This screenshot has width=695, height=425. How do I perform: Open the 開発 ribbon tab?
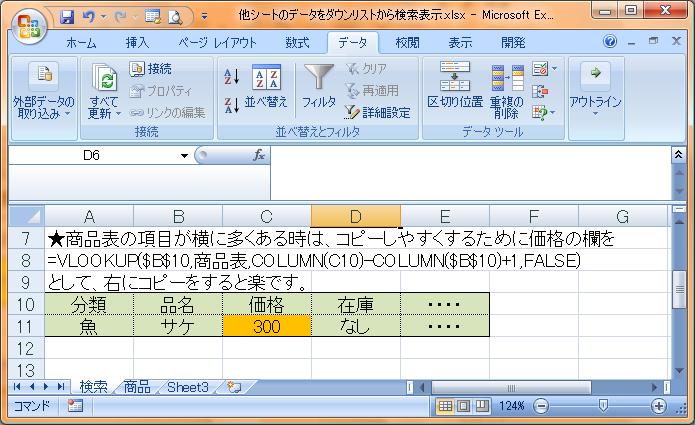513,43
